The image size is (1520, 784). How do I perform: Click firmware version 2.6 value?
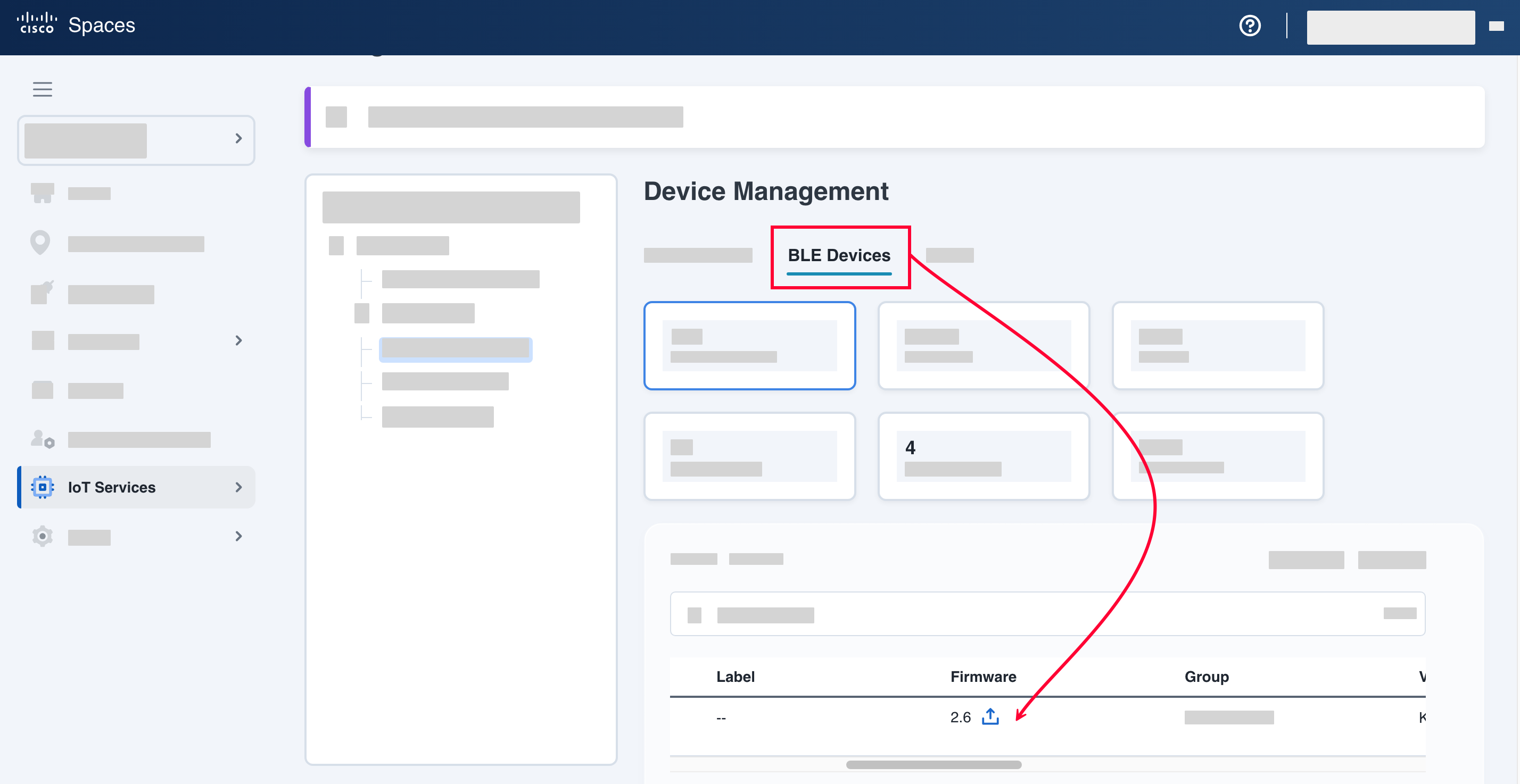(x=960, y=718)
